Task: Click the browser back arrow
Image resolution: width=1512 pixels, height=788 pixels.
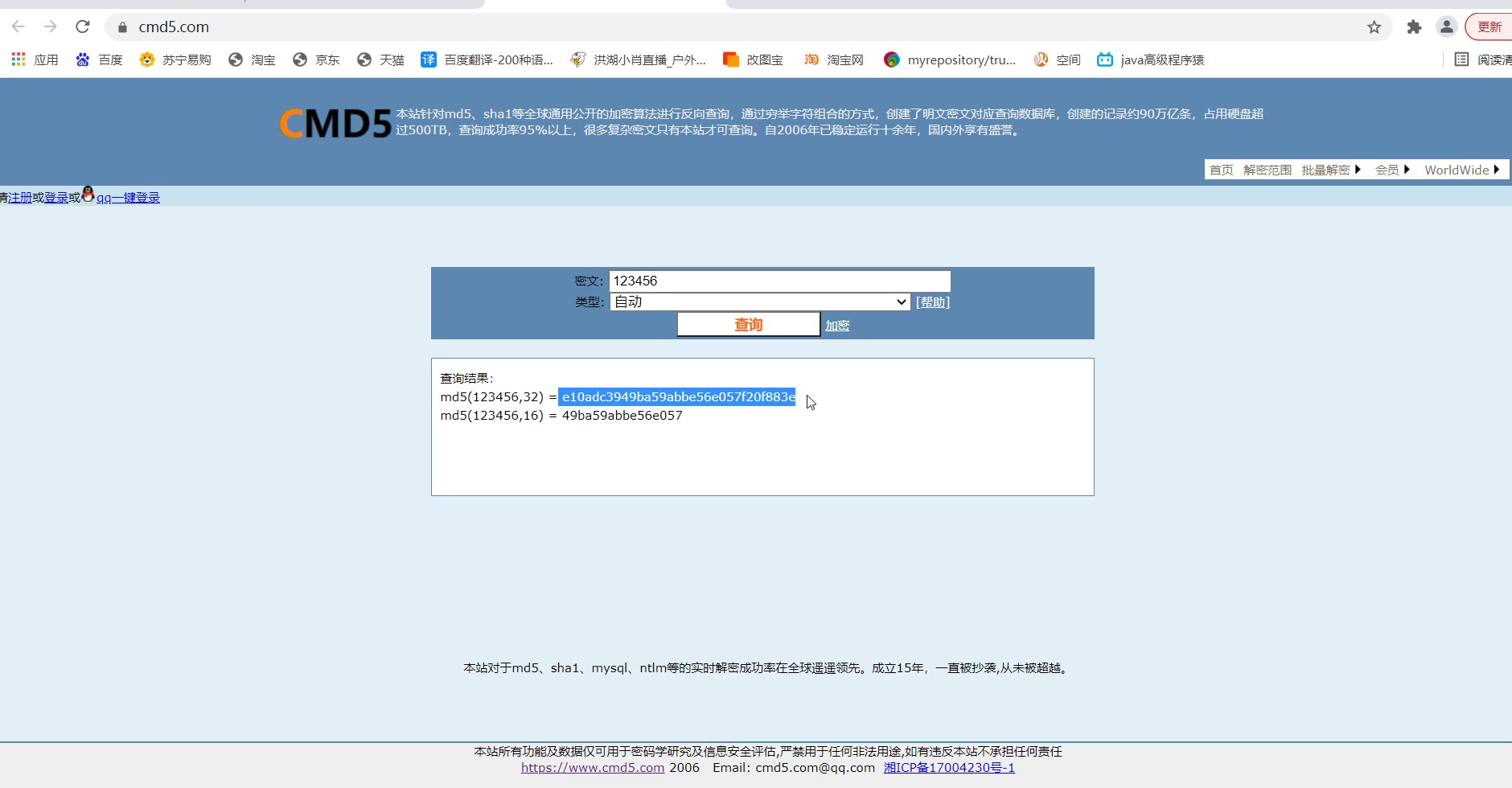Action: 18,27
